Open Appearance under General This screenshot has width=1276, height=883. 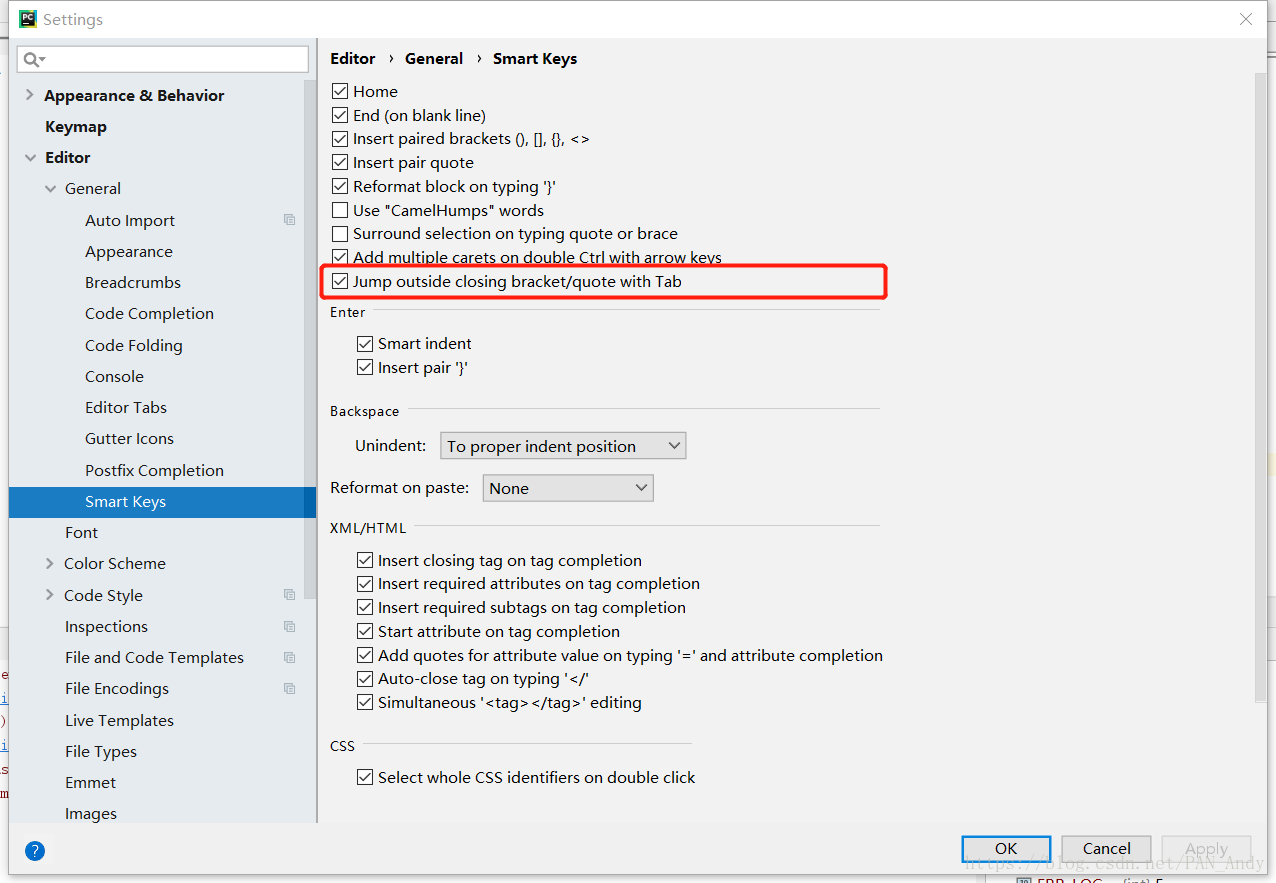pyautogui.click(x=129, y=251)
